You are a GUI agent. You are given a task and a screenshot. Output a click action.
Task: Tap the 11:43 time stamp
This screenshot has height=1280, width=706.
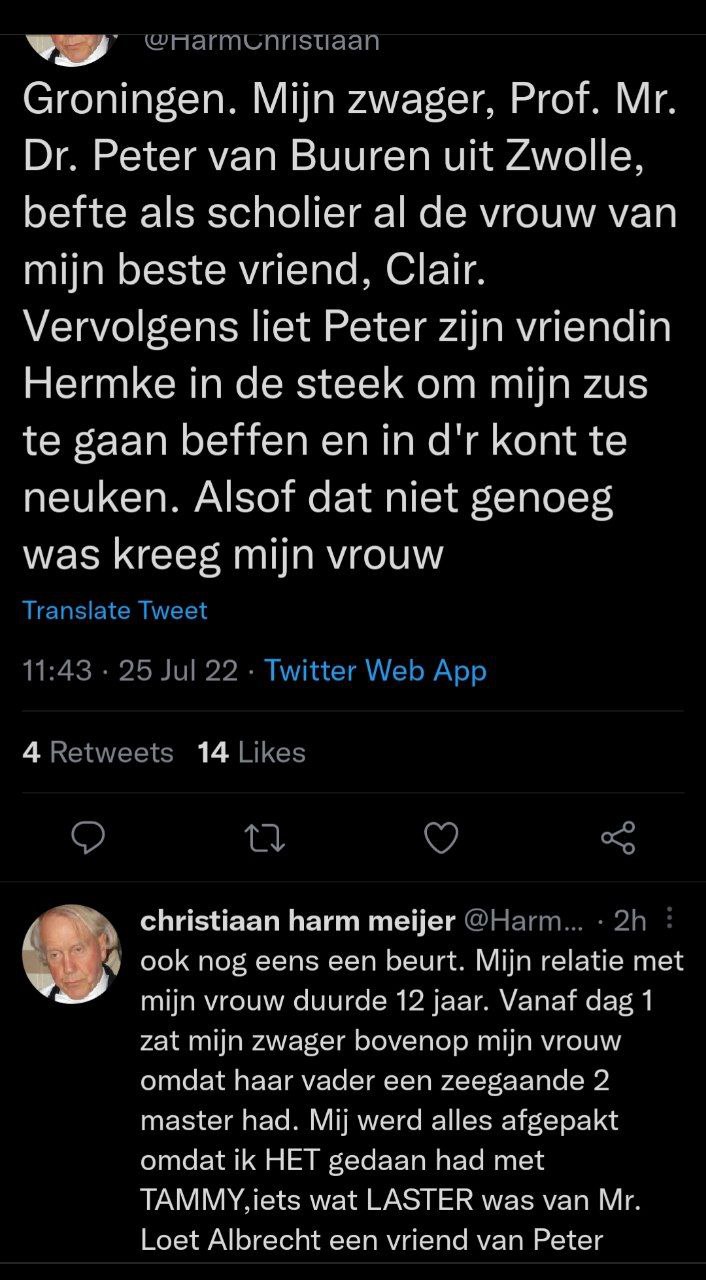coord(57,670)
